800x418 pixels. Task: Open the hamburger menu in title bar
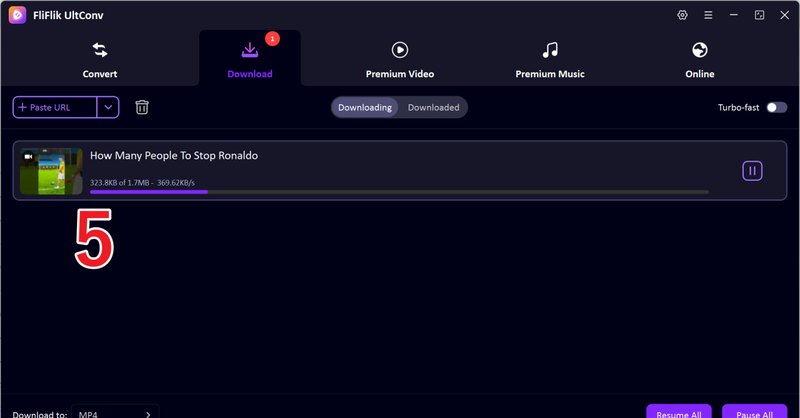[708, 15]
